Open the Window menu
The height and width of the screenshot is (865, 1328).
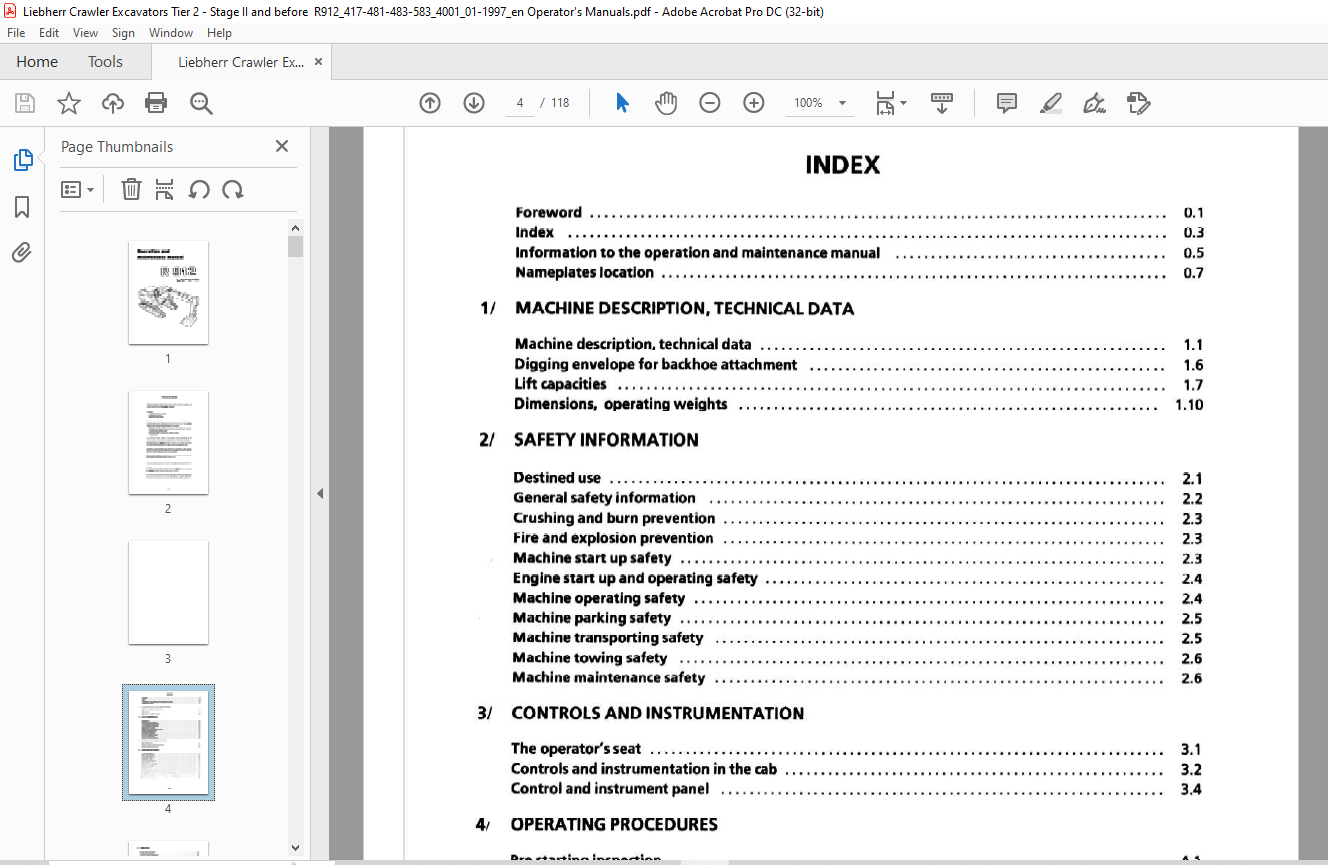(171, 33)
